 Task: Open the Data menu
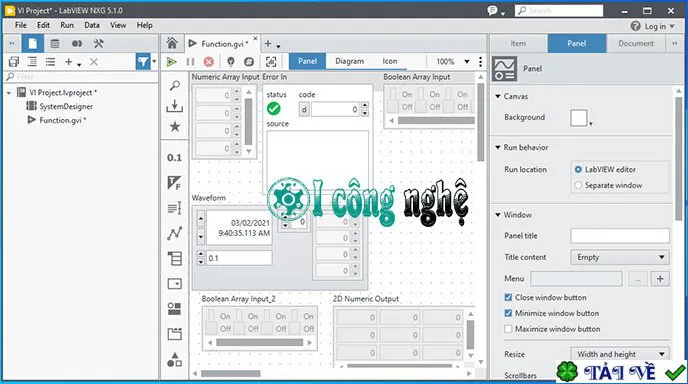[92, 25]
